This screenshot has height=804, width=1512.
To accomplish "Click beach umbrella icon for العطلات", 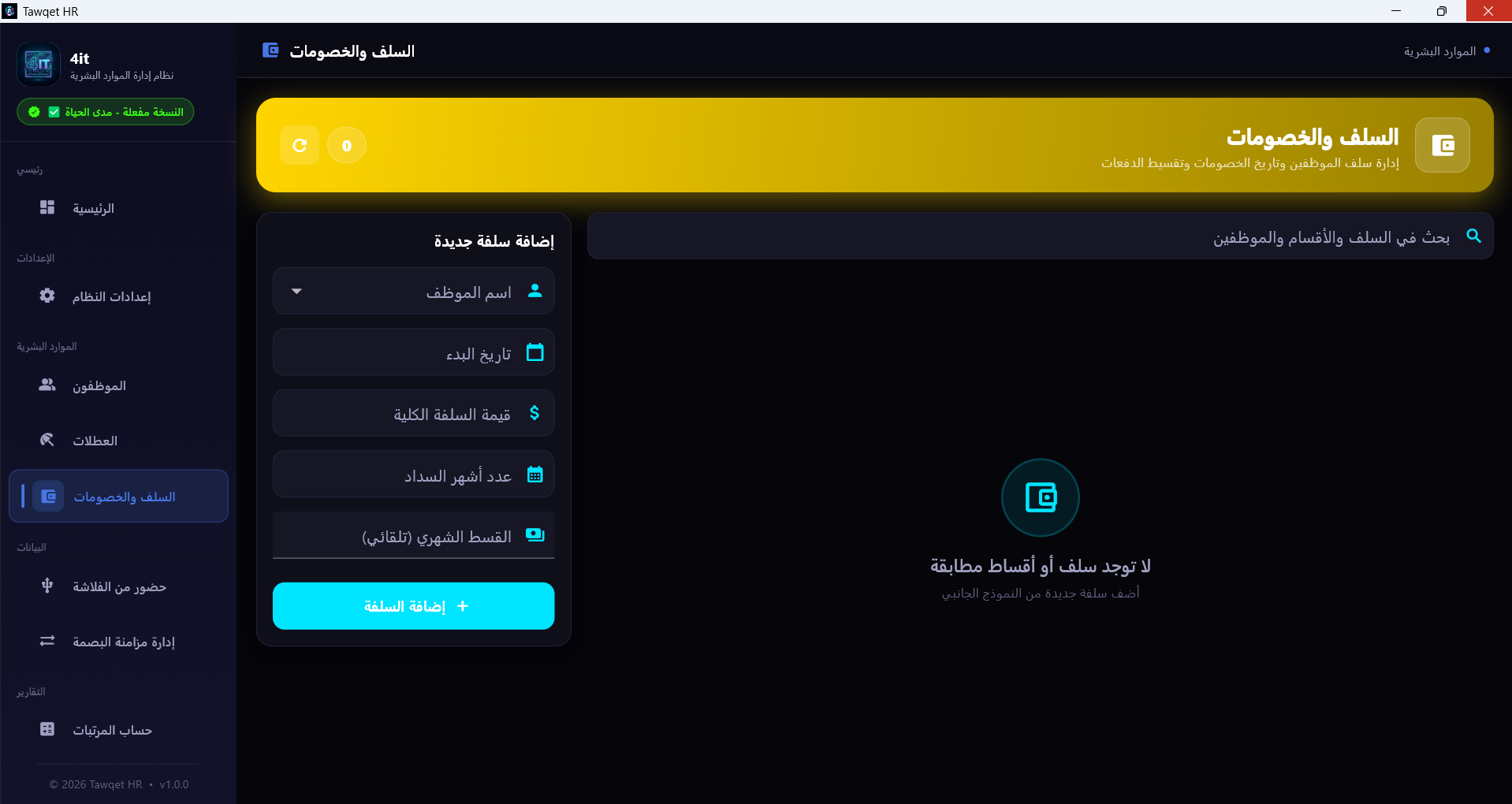I will point(47,440).
